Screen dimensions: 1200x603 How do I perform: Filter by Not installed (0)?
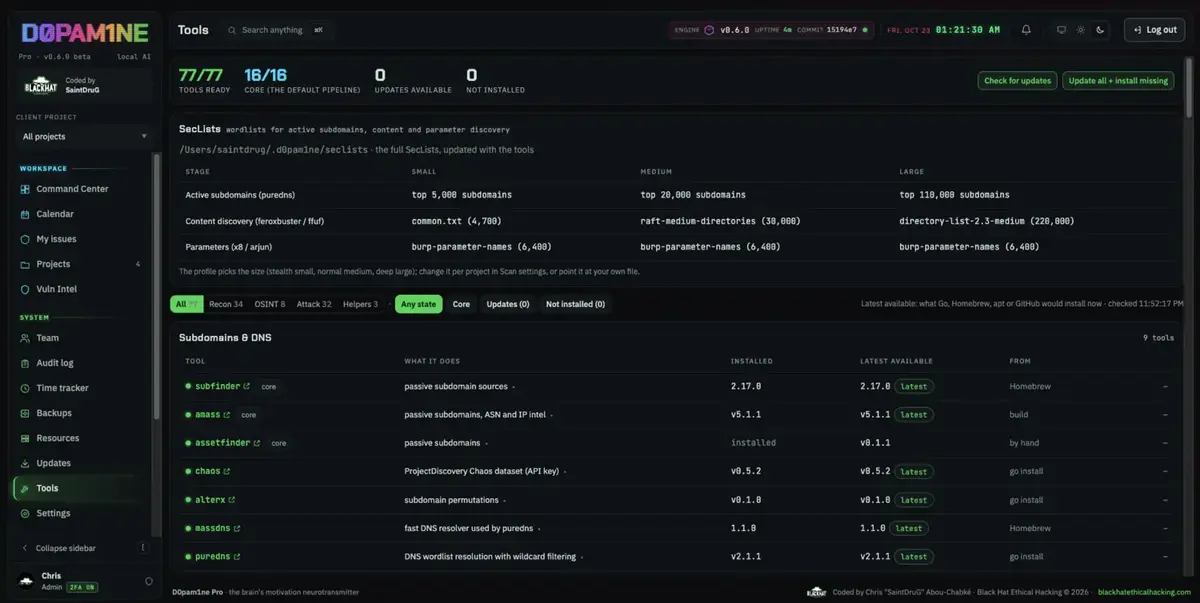(575, 304)
